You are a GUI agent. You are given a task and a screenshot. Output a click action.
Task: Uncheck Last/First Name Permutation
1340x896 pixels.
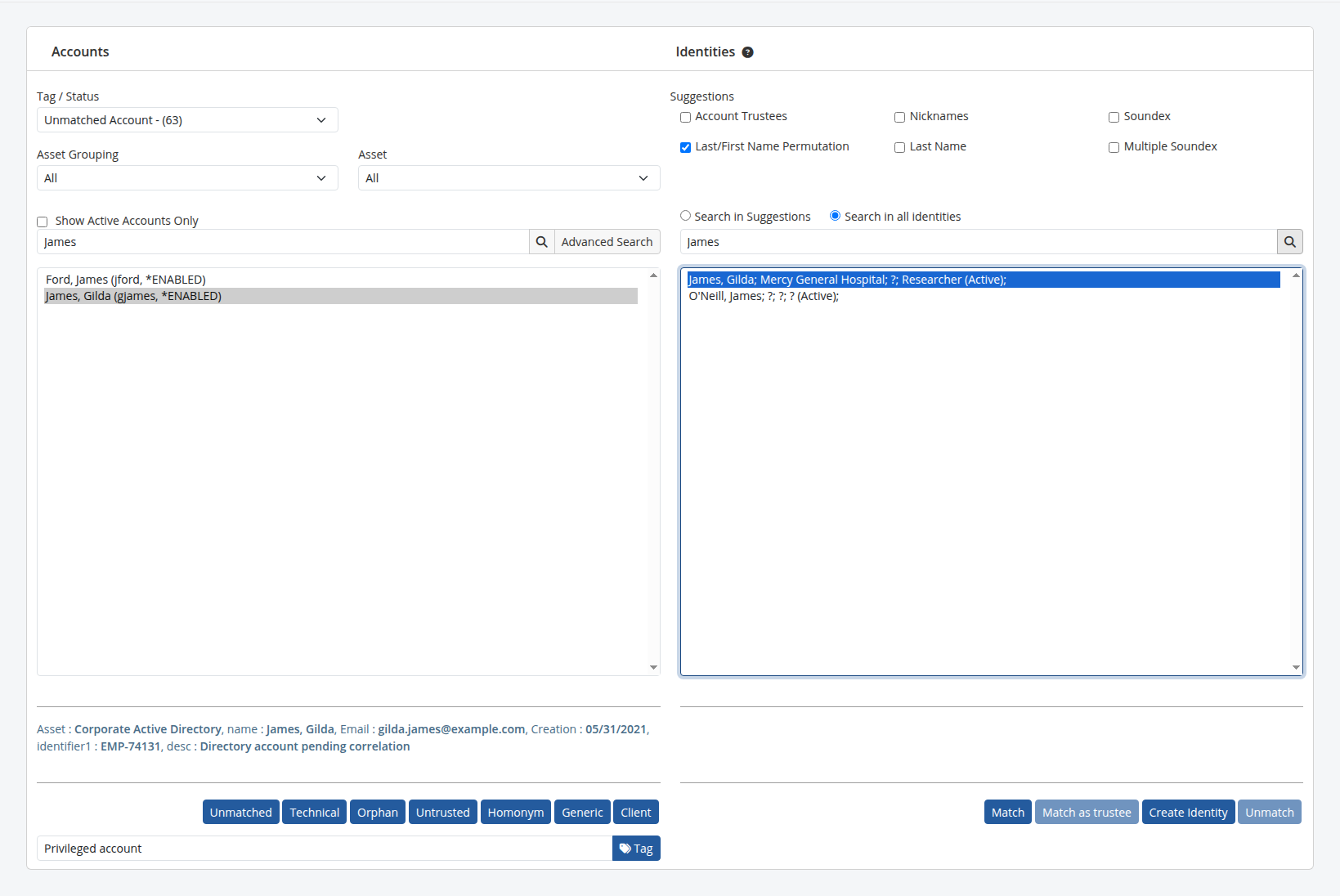coord(686,147)
